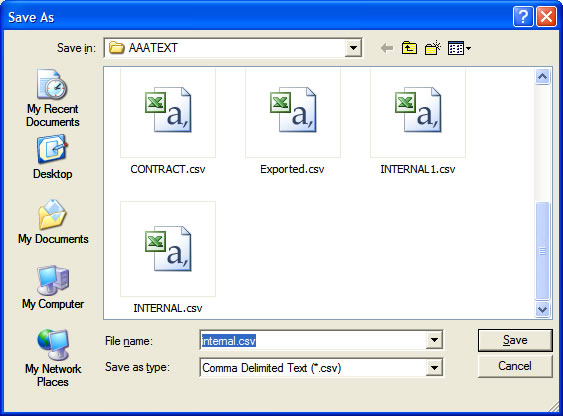Viewport: 563px width, 416px height.
Task: Click the file list scroll up arrow
Action: click(x=542, y=76)
